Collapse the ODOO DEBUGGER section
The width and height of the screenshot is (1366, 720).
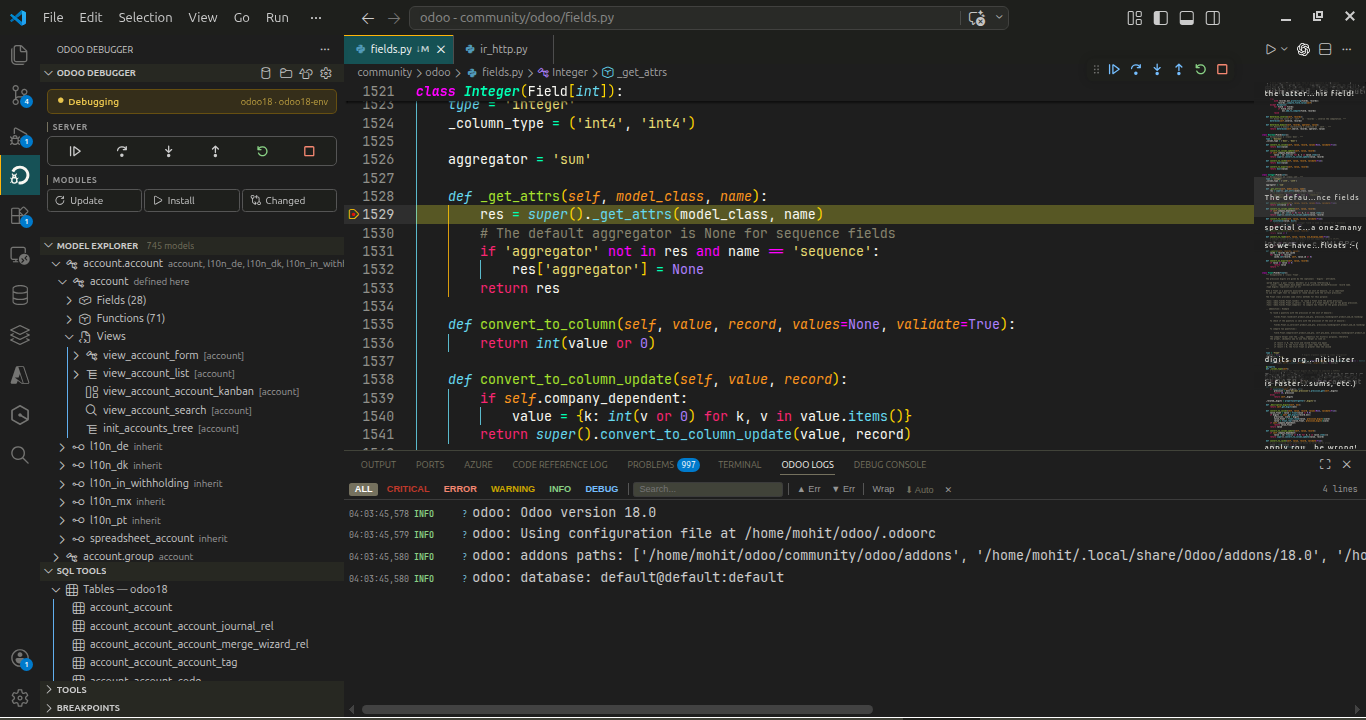[96, 73]
